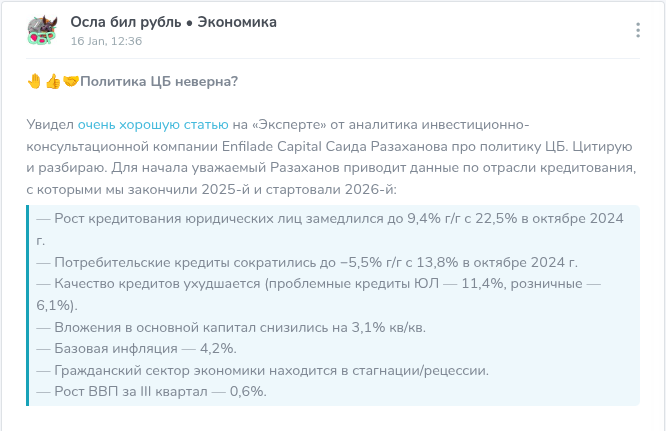The height and width of the screenshot is (431, 666).
Task: Click the heading «Политика ЦБ неверна?»
Action: tap(159, 82)
